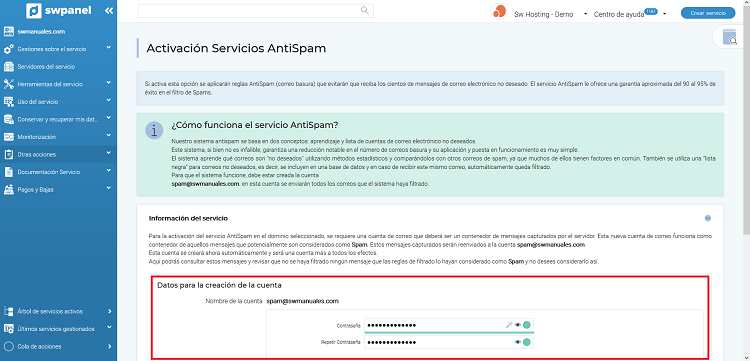The image size is (750, 361).
Task: Show the Repetir Contraseña field with eye icon
Action: tap(518, 342)
